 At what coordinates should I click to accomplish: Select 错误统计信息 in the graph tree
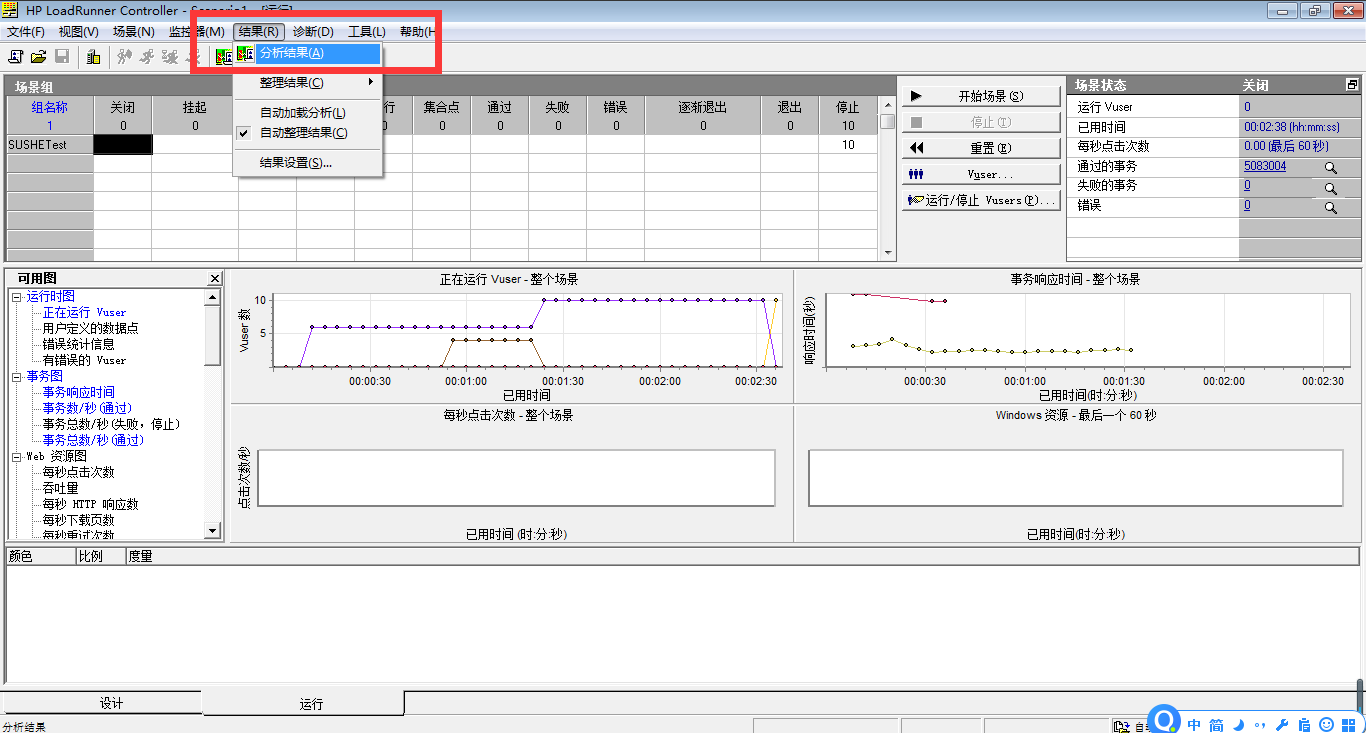78,344
